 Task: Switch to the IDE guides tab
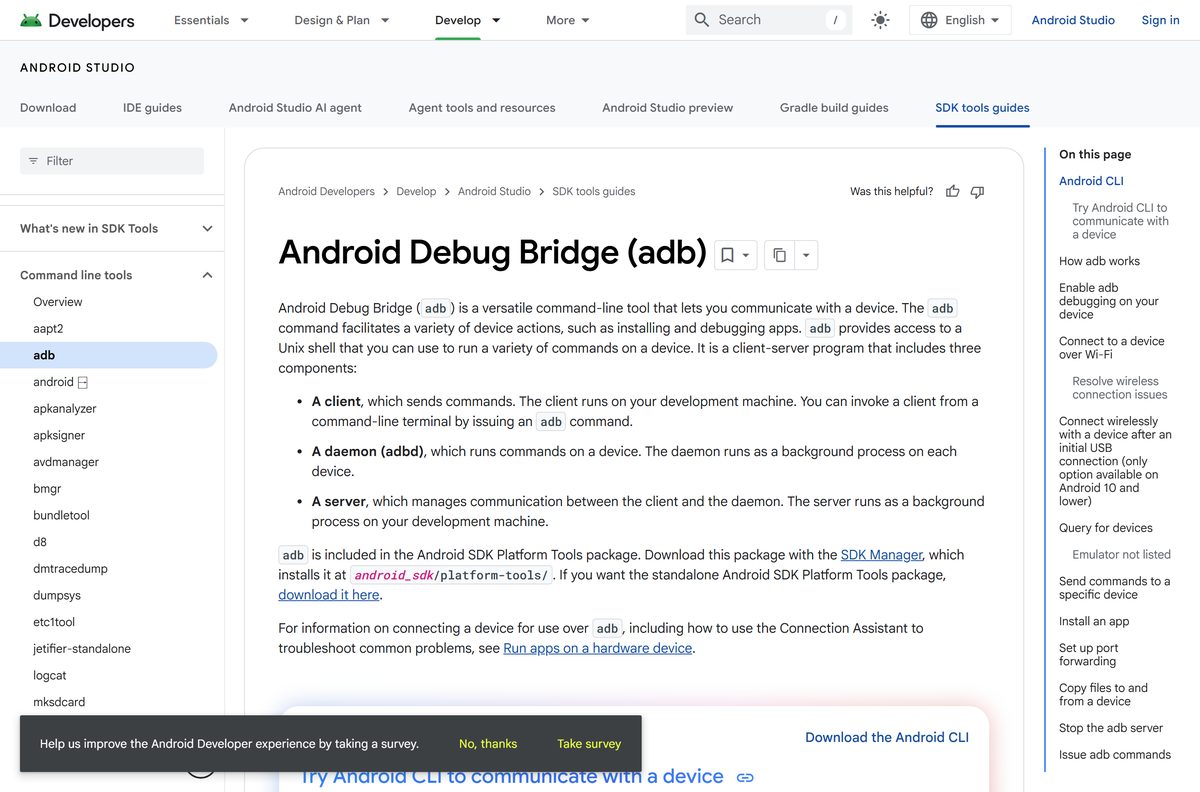[x=152, y=108]
